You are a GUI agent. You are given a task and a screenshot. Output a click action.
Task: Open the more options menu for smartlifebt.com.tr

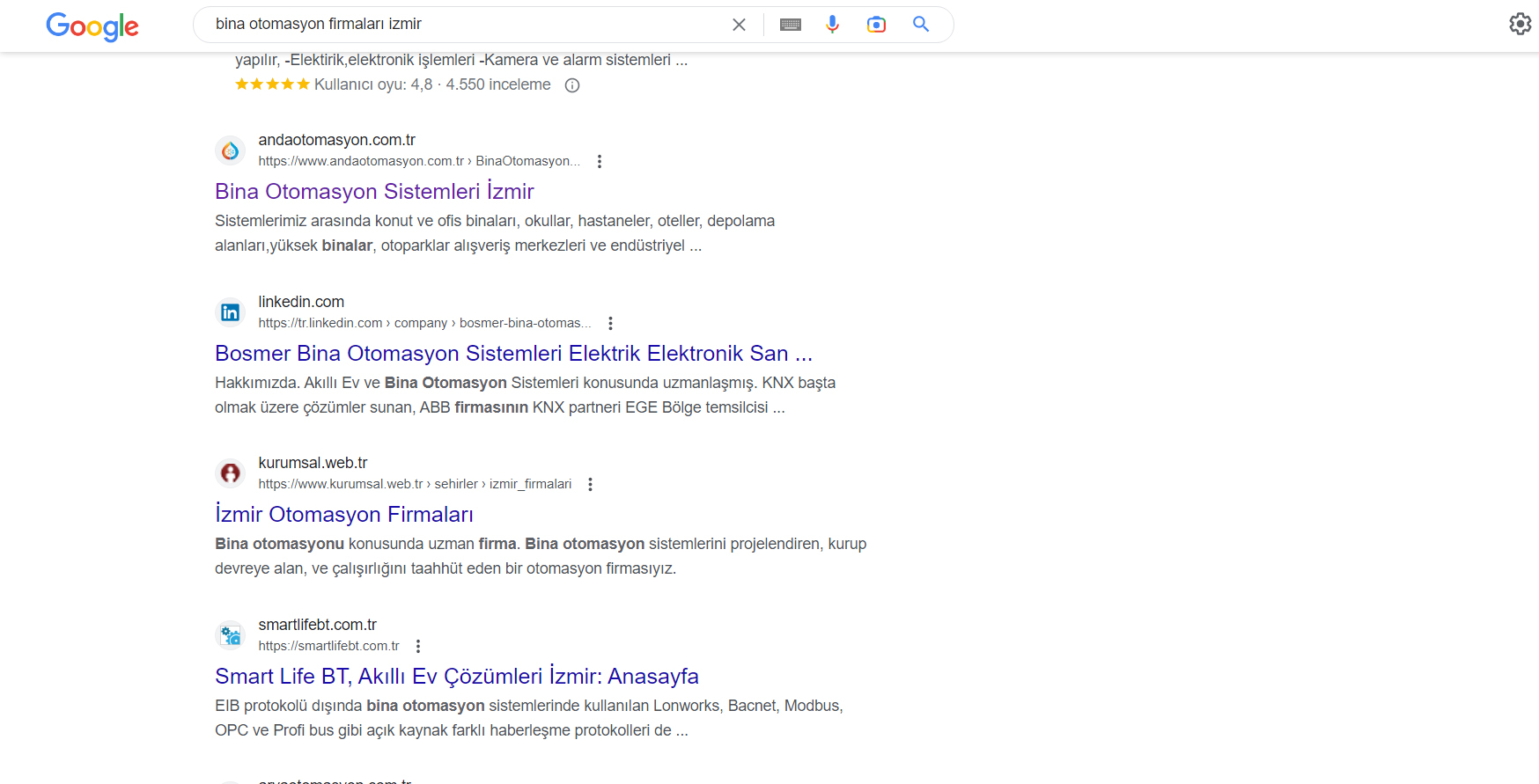418,646
